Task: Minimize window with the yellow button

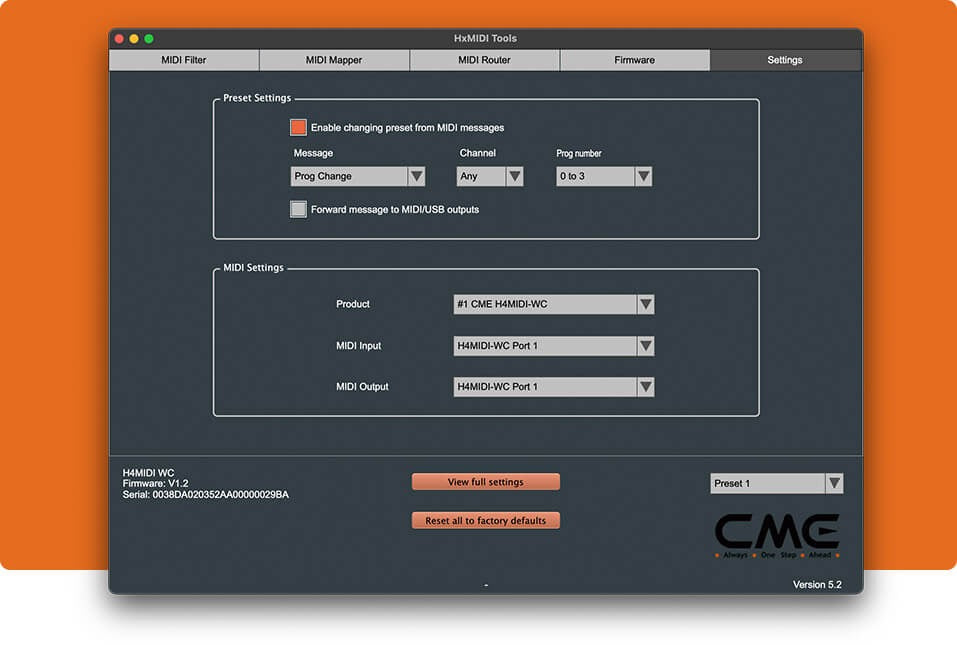Action: click(x=134, y=39)
